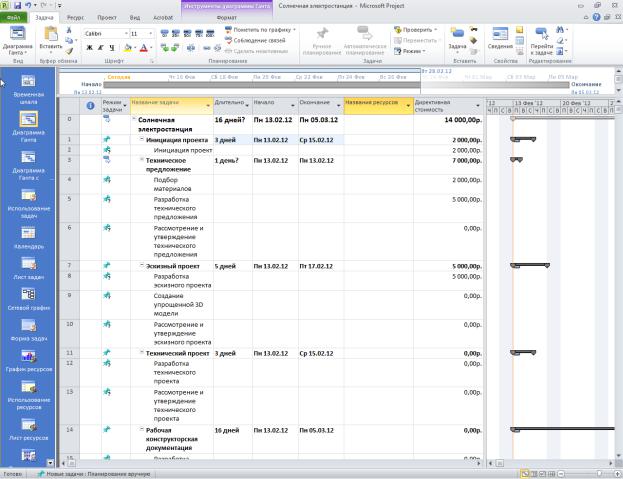Open the Название задачи column filter dropdown
623x479 pixels.
[x=208, y=106]
